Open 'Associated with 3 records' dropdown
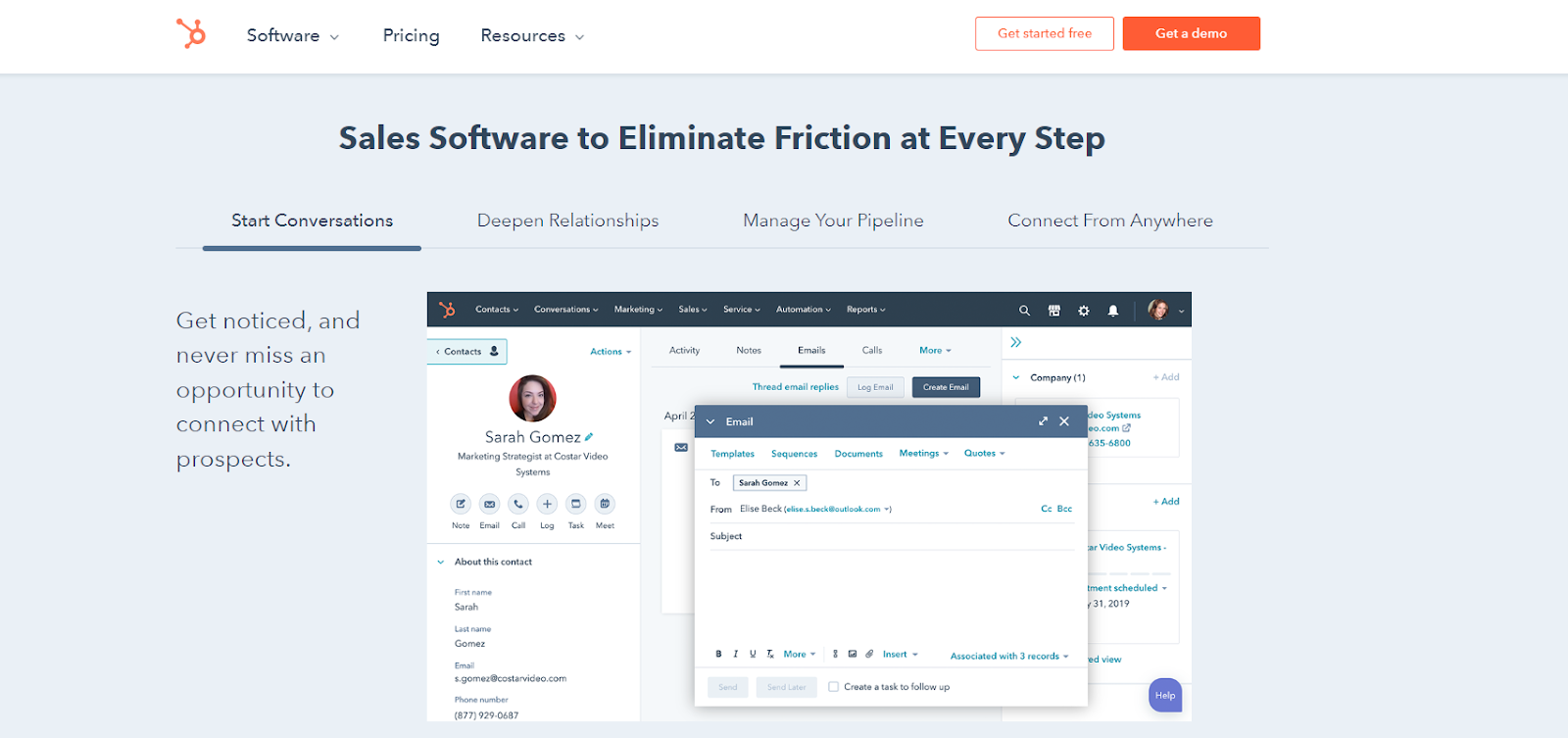This screenshot has width=1568, height=738. tap(1009, 657)
